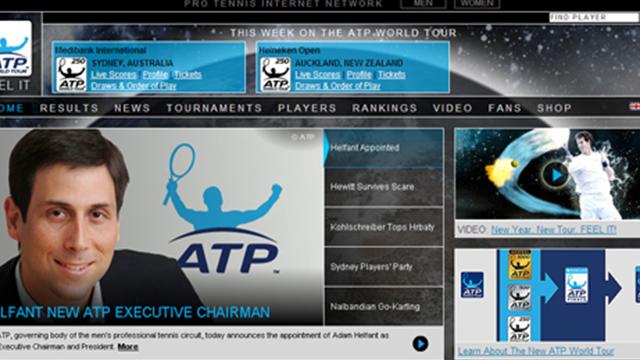Open the New Year, New Tour FEEL IT link
Screen dimensions: 640x360
pos(553,229)
